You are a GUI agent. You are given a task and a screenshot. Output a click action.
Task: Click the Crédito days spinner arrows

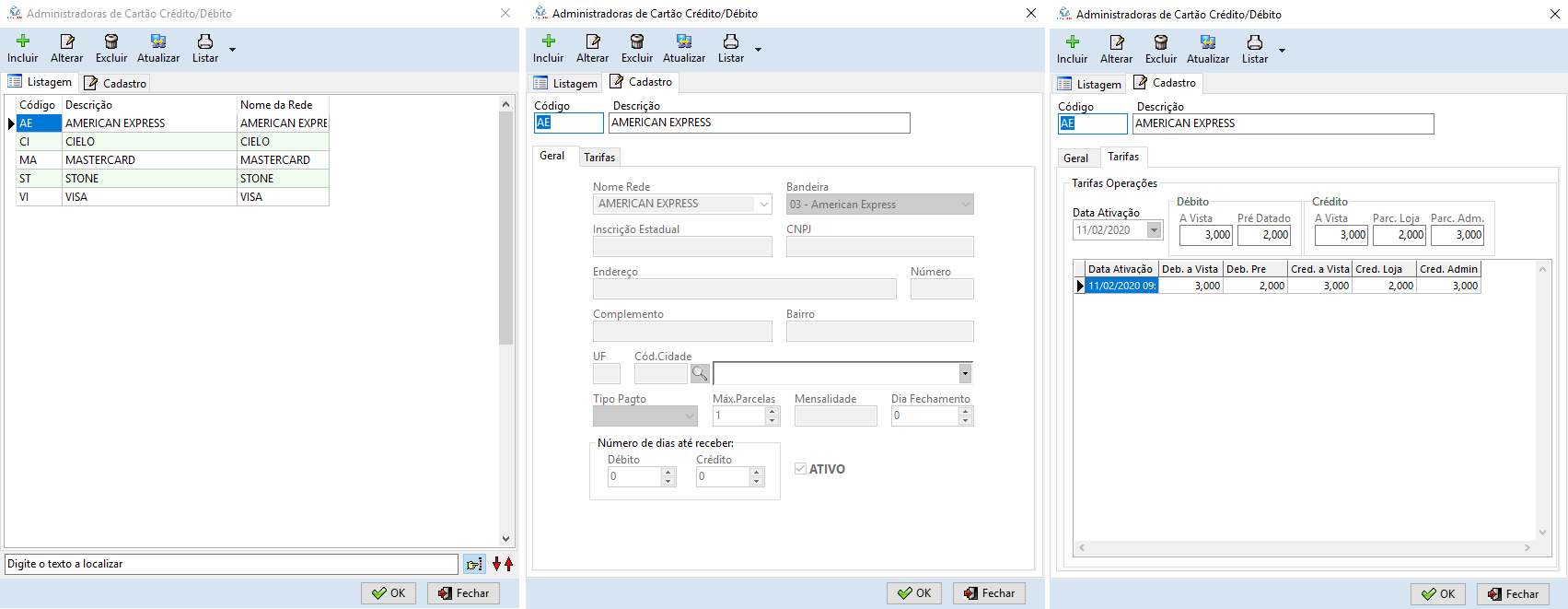[x=757, y=477]
